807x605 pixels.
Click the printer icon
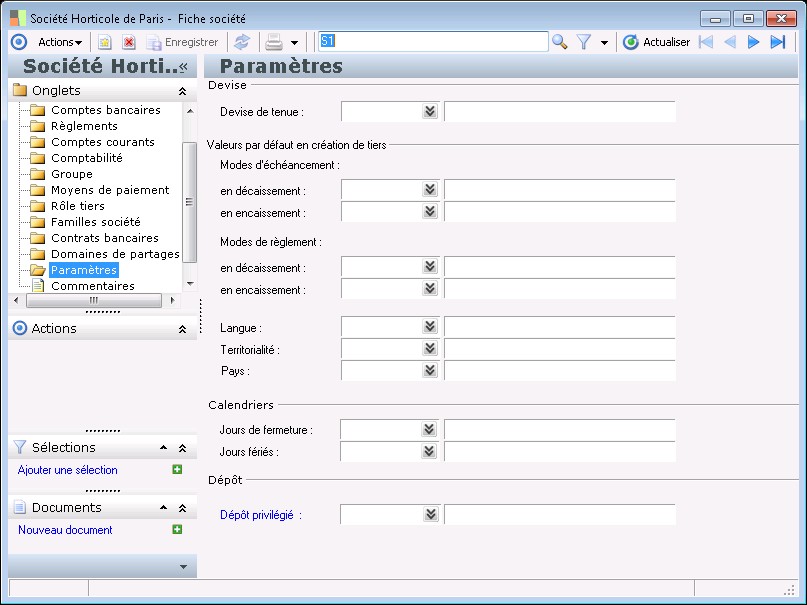click(274, 42)
